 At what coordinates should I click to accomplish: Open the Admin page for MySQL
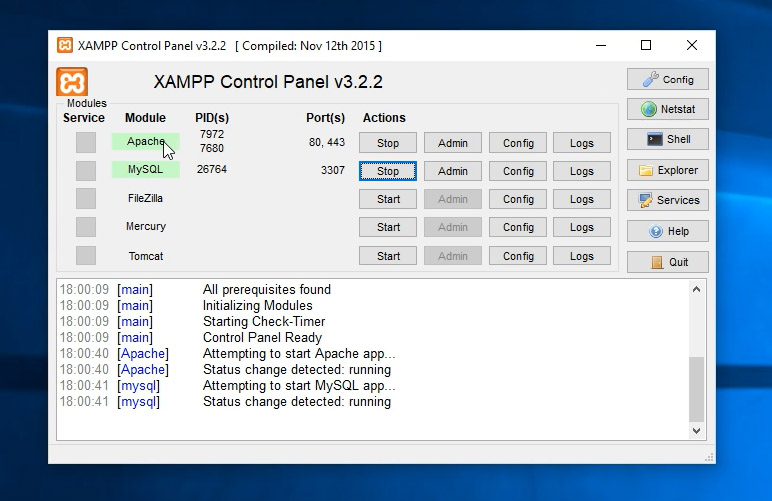(x=452, y=171)
